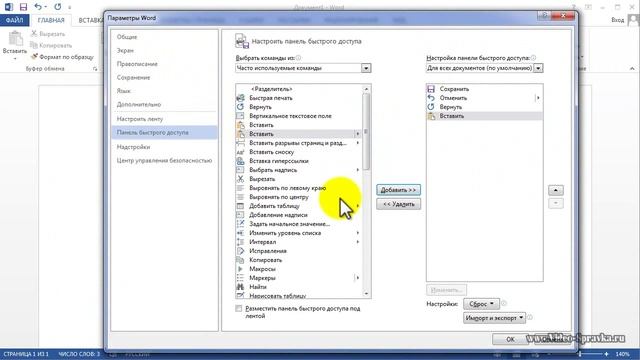Select Вернуть in quick access list
640x360 pixels.
(484, 107)
